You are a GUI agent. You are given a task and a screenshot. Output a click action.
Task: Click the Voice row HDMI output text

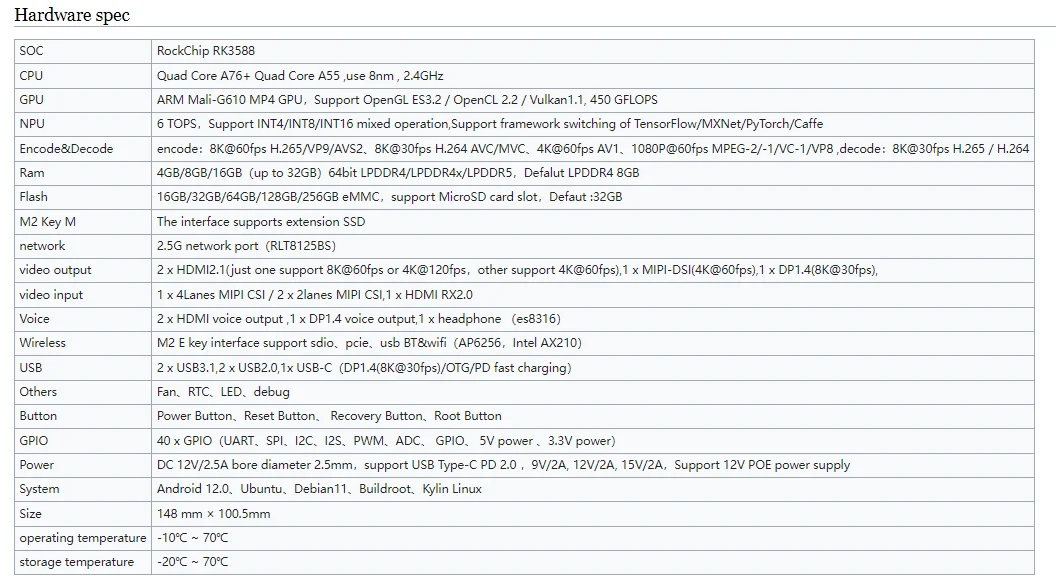pyautogui.click(x=358, y=319)
